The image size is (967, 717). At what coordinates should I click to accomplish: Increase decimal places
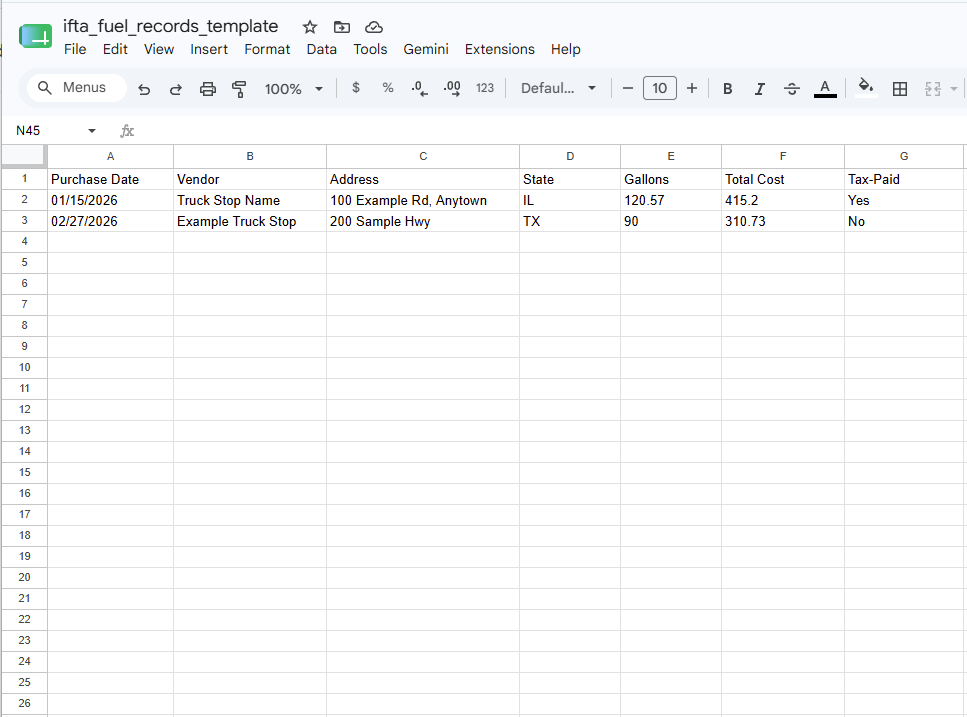click(452, 88)
